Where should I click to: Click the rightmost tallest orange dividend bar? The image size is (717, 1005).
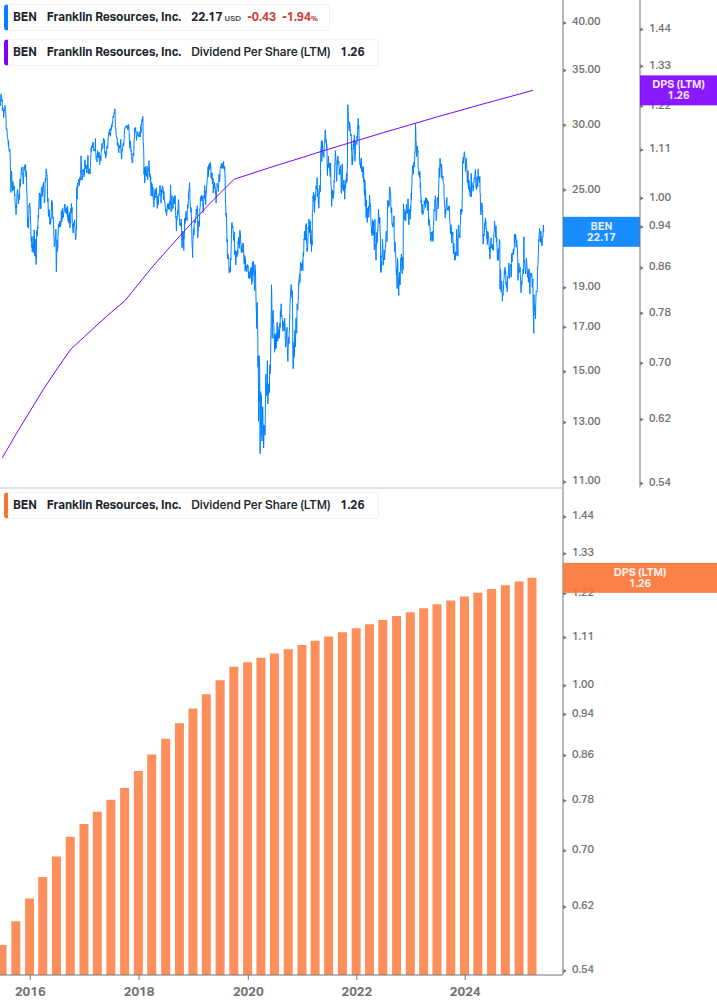click(532, 776)
